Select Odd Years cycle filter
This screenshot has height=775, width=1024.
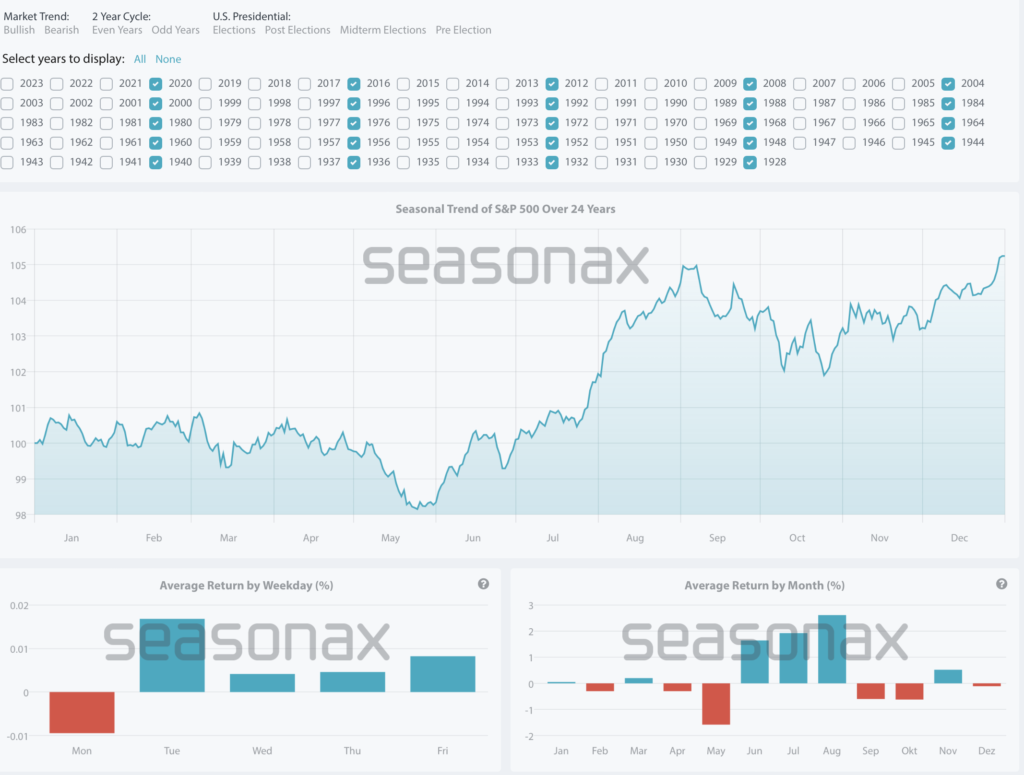coord(176,30)
